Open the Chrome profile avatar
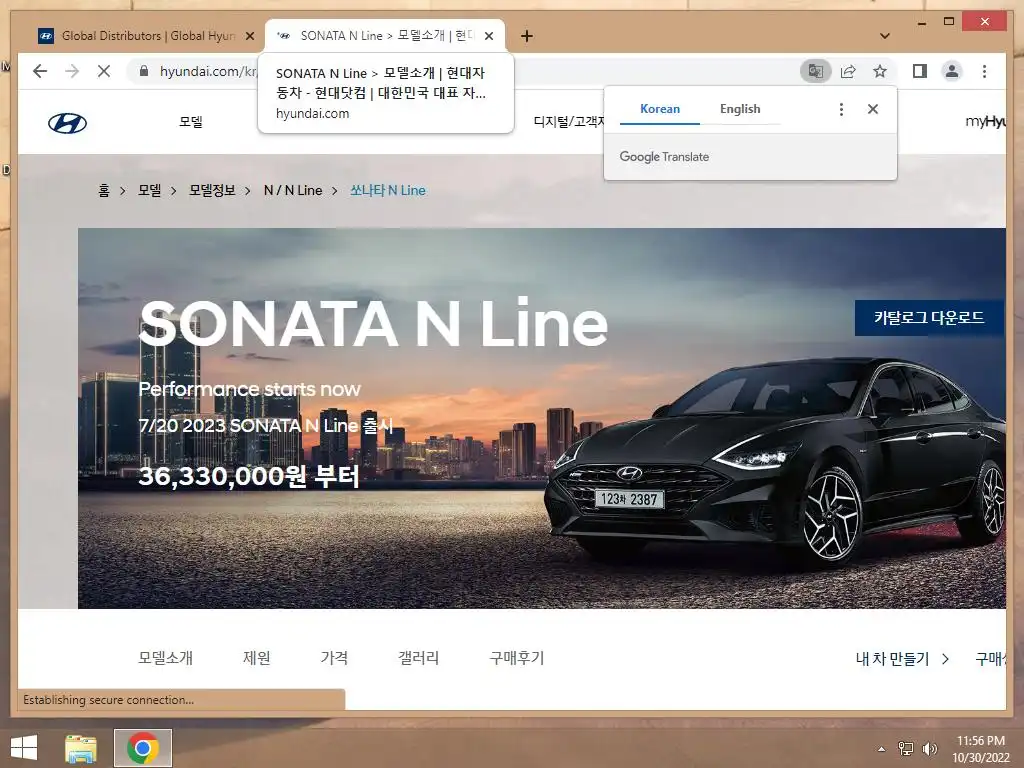This screenshot has width=1024, height=768. [x=952, y=71]
